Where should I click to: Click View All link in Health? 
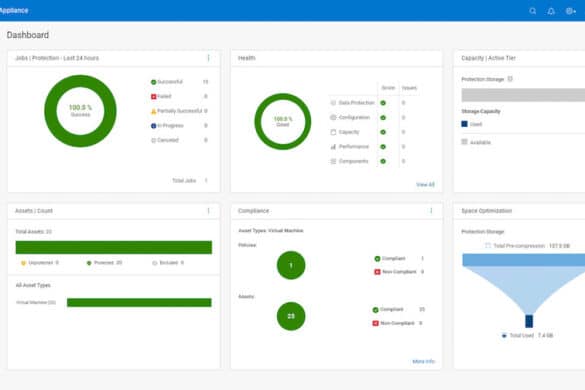pos(425,184)
